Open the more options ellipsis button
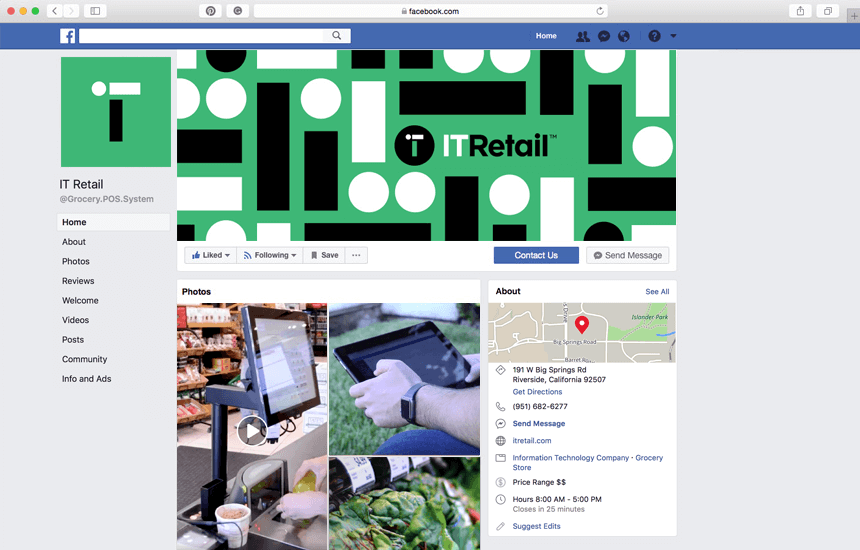Screen dimensions: 860x550 pyautogui.click(x=357, y=256)
